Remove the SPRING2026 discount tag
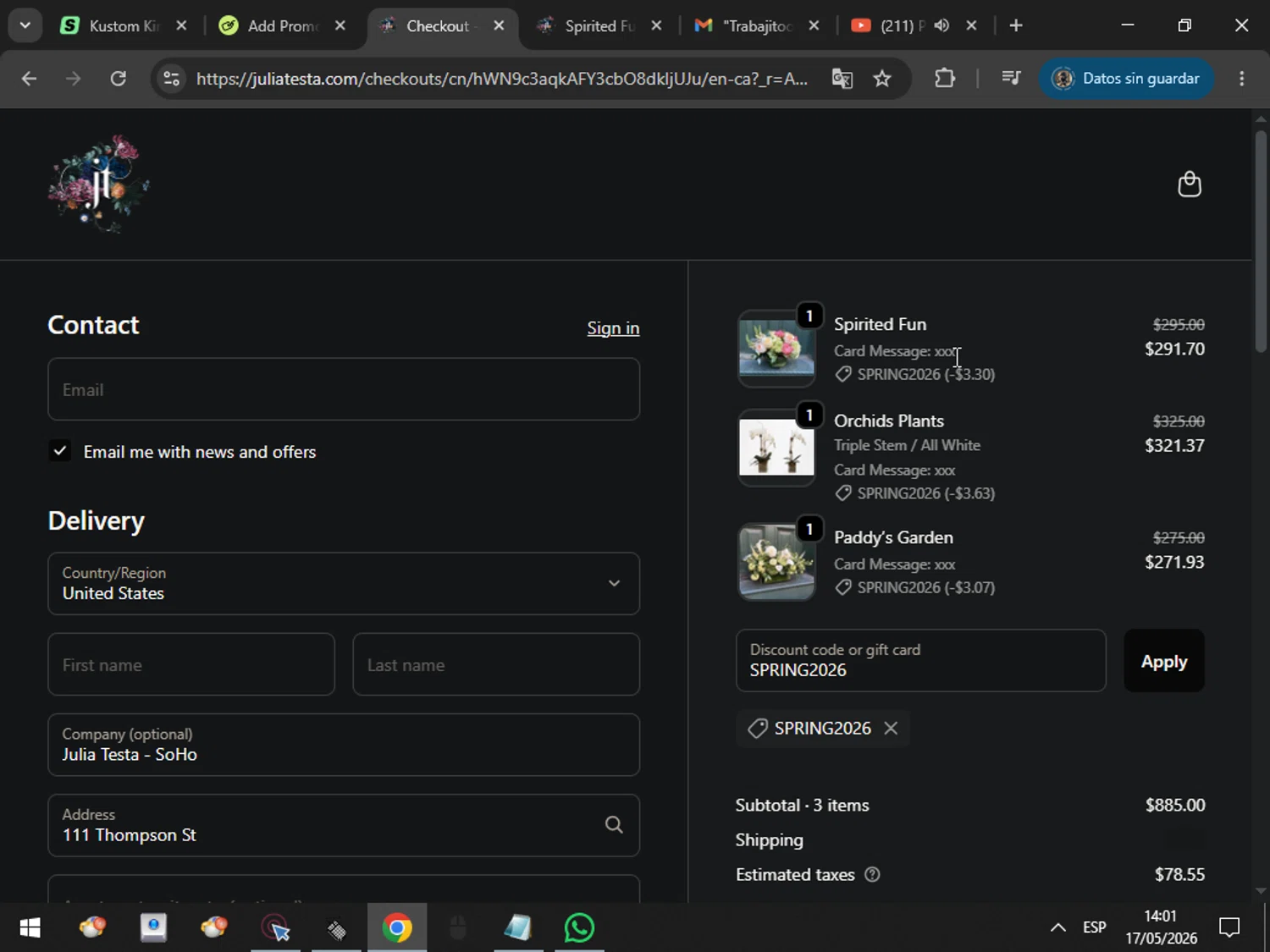This screenshot has height=952, width=1270. [891, 729]
